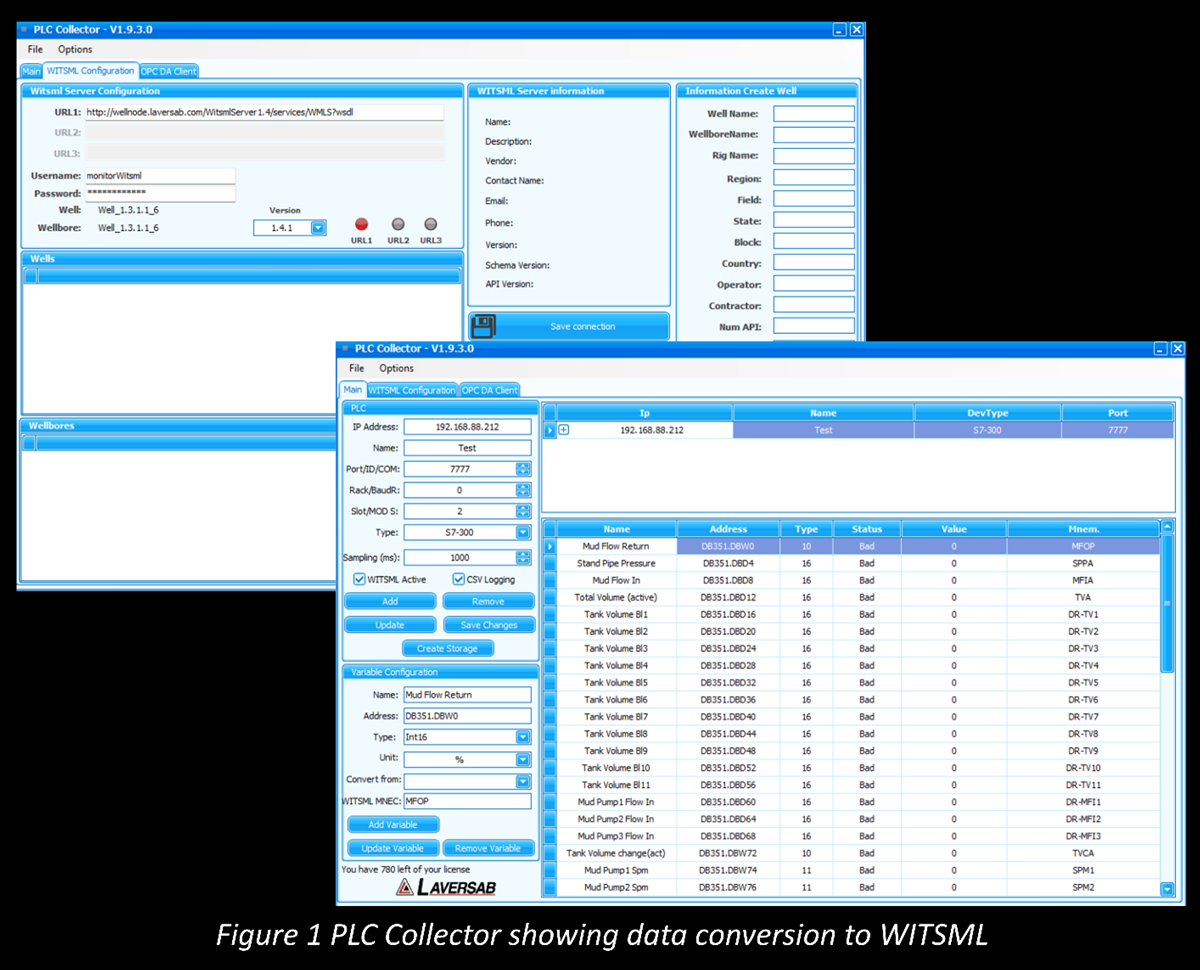Disable the CSV Logging checkbox

(x=459, y=579)
